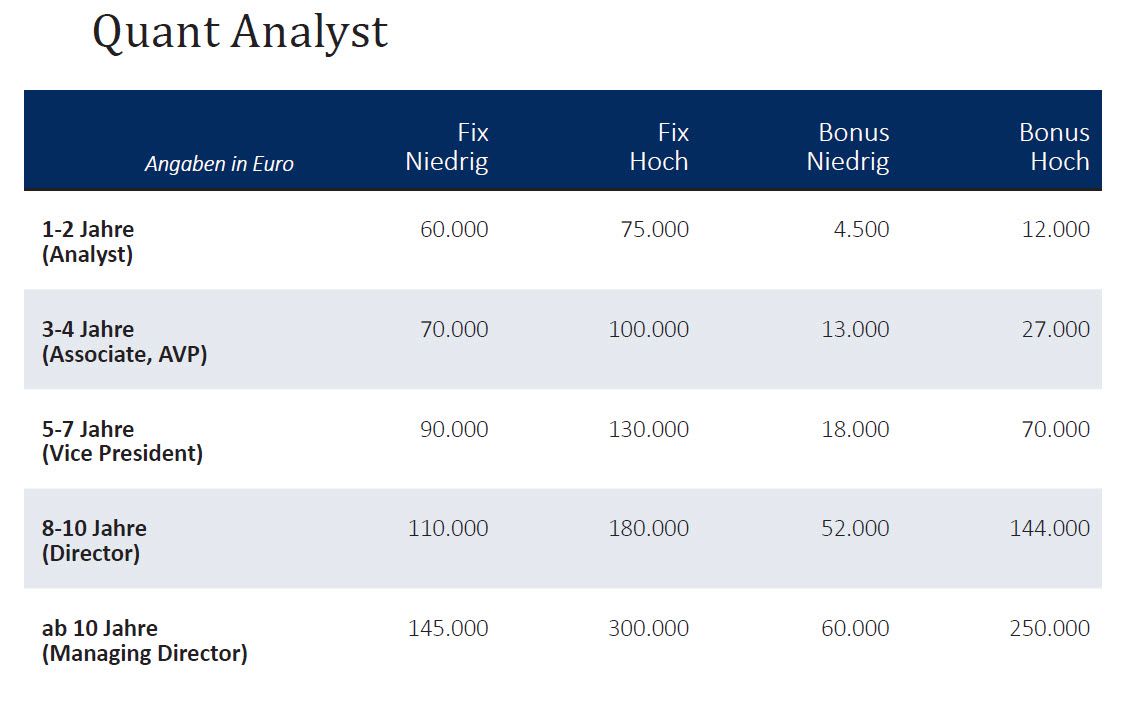Select the 4.500 bonus cell
1121x716 pixels.
[x=861, y=230]
